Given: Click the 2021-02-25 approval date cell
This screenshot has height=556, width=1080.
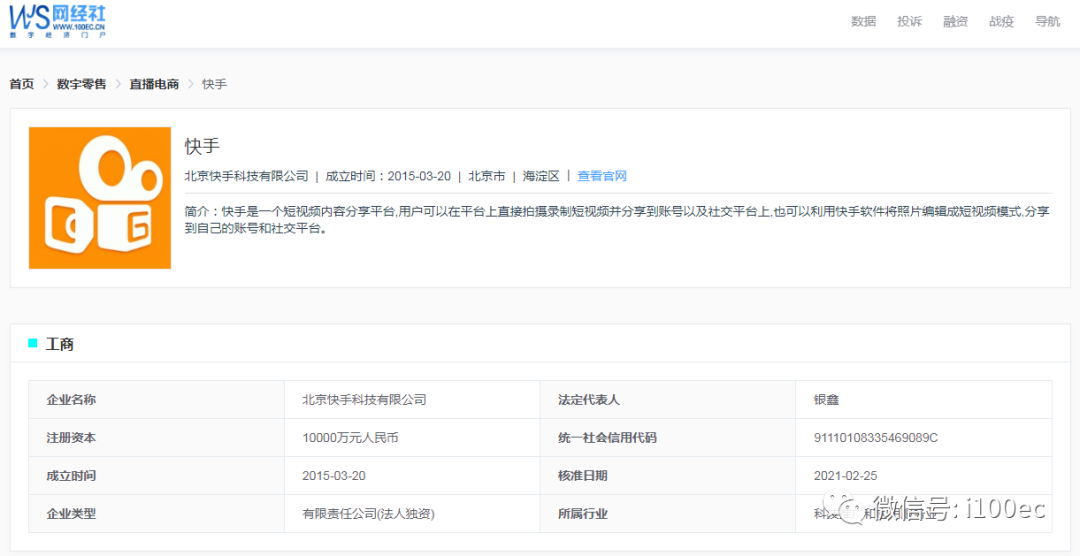Looking at the screenshot, I should (845, 476).
